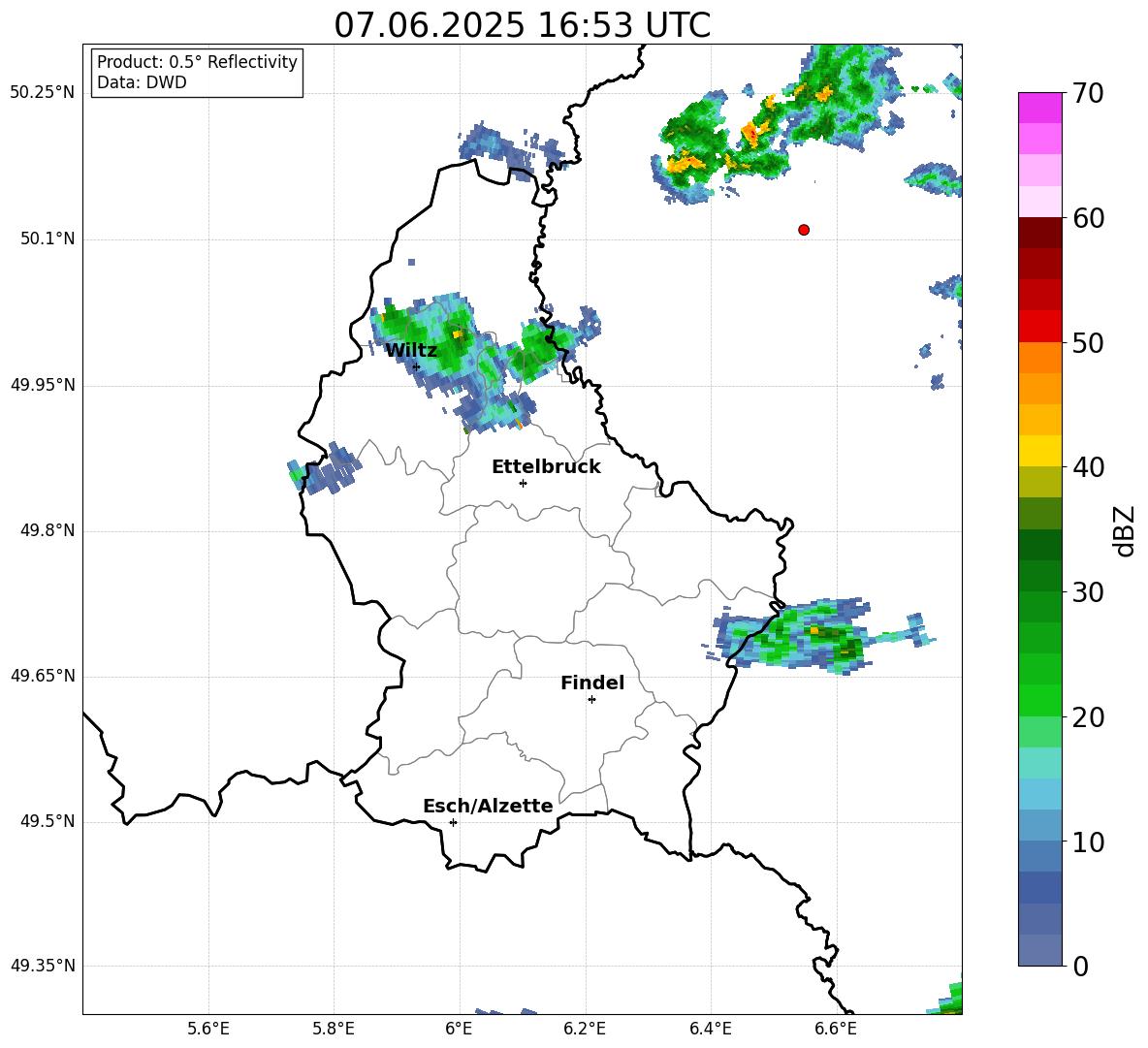
Task: Click the bright green colorbar segment near 20
Action: 1040,700
